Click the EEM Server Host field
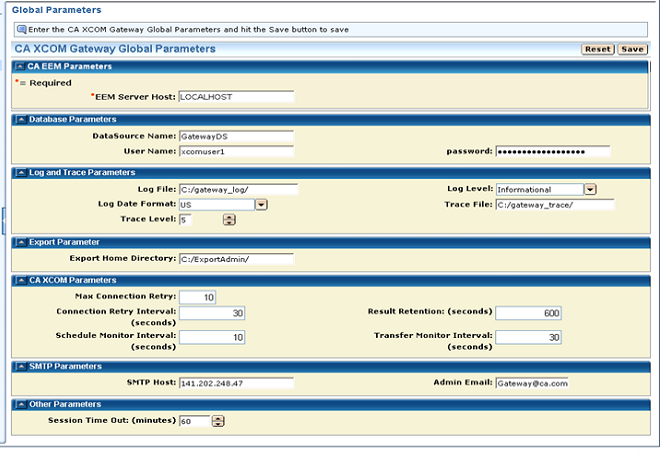The image size is (663, 451). tap(236, 97)
